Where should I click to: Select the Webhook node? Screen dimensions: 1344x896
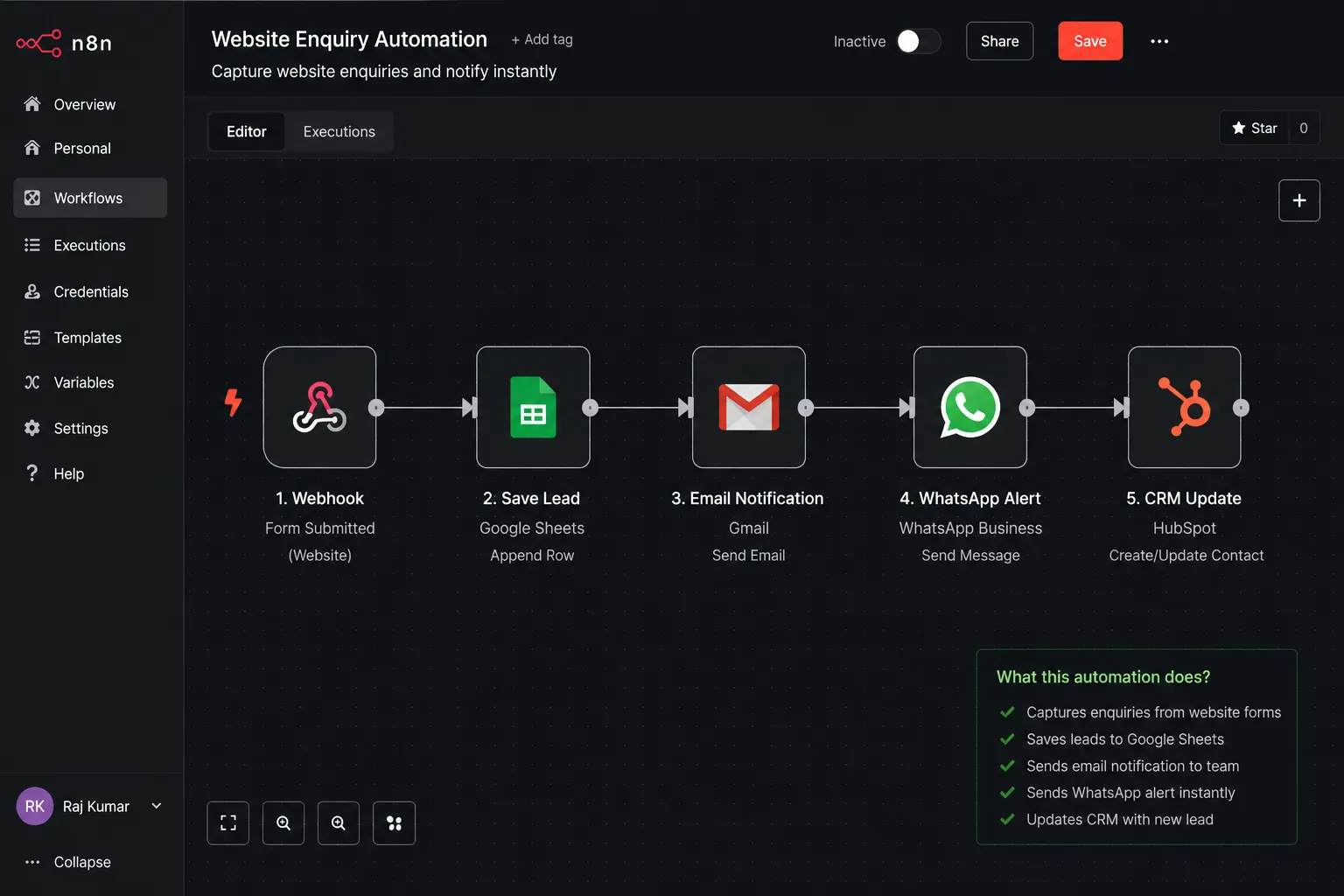tap(320, 407)
